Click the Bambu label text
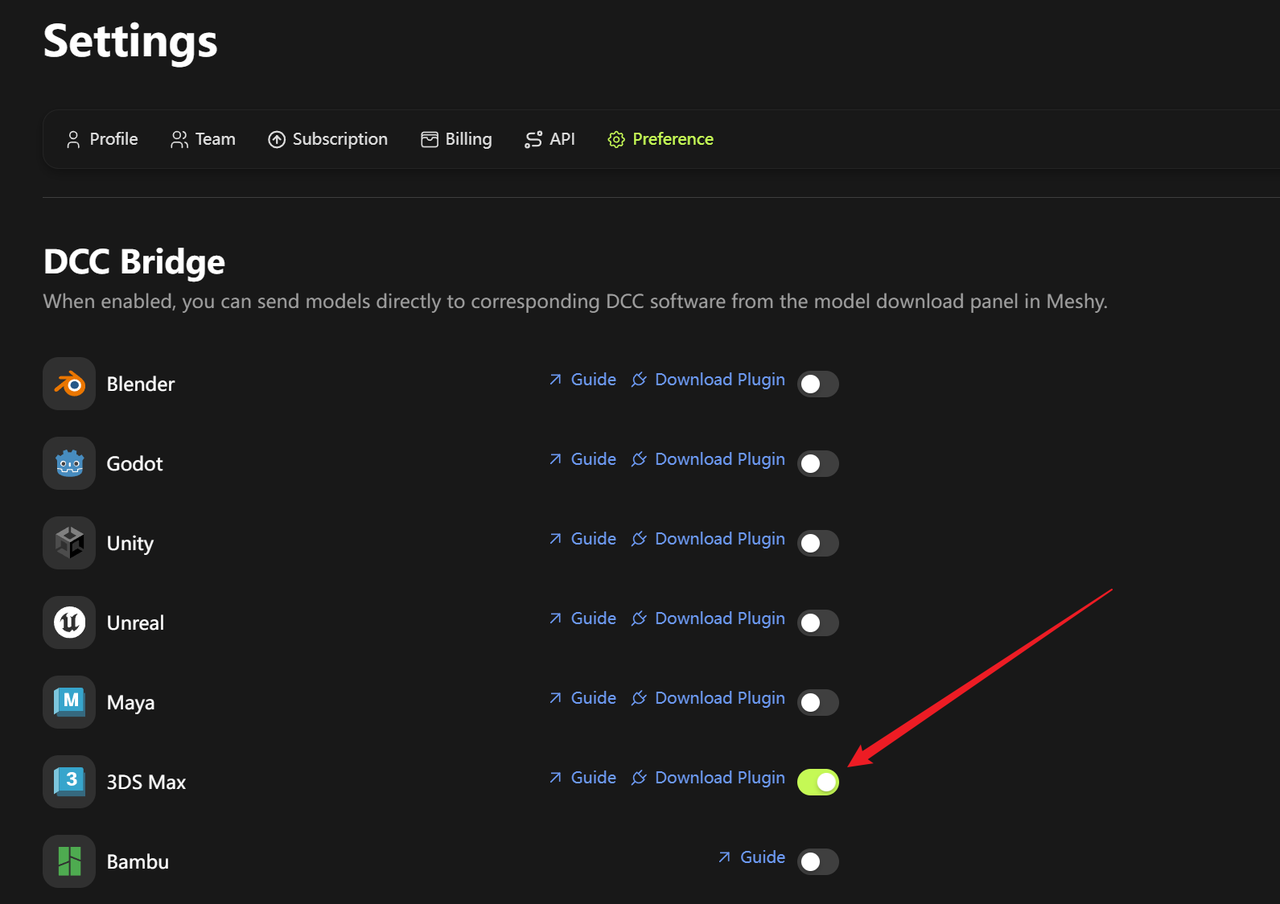This screenshot has height=904, width=1280. coord(138,861)
